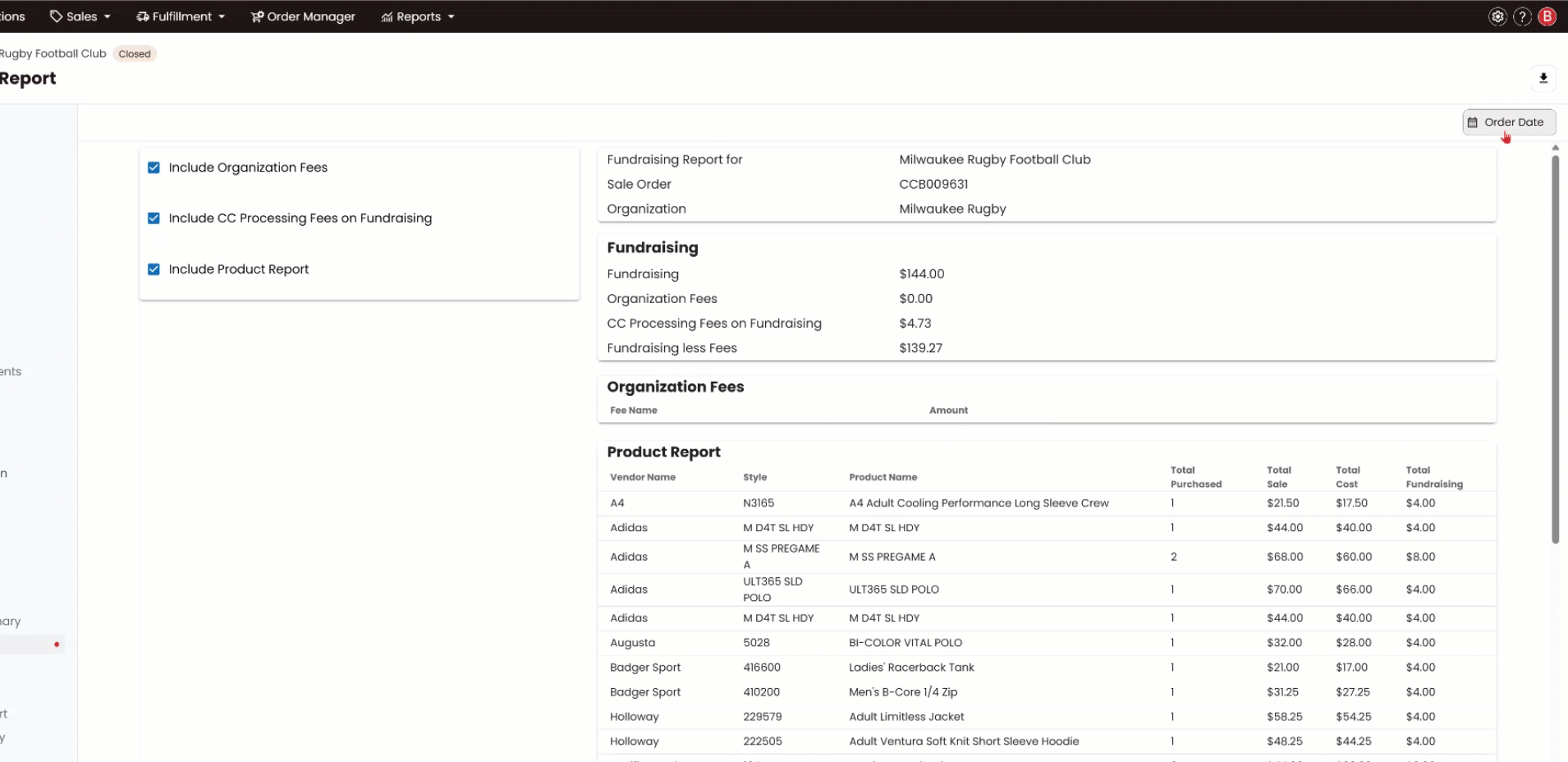Image resolution: width=1568 pixels, height=762 pixels.
Task: Open the Order Manager menu item
Action: [x=310, y=16]
